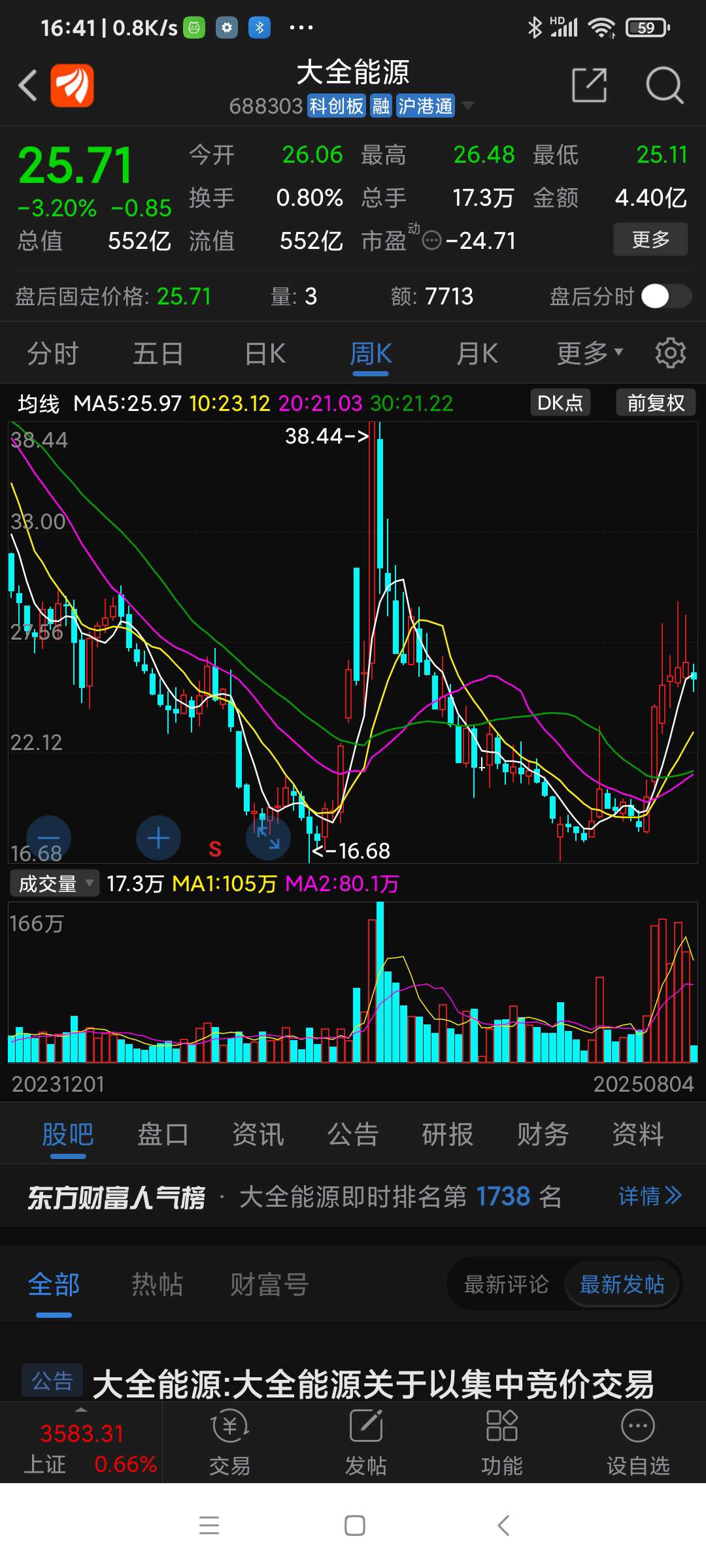Tap the volume bar chart area
Image resolution: width=706 pixels, height=1568 pixels.
coord(353,983)
